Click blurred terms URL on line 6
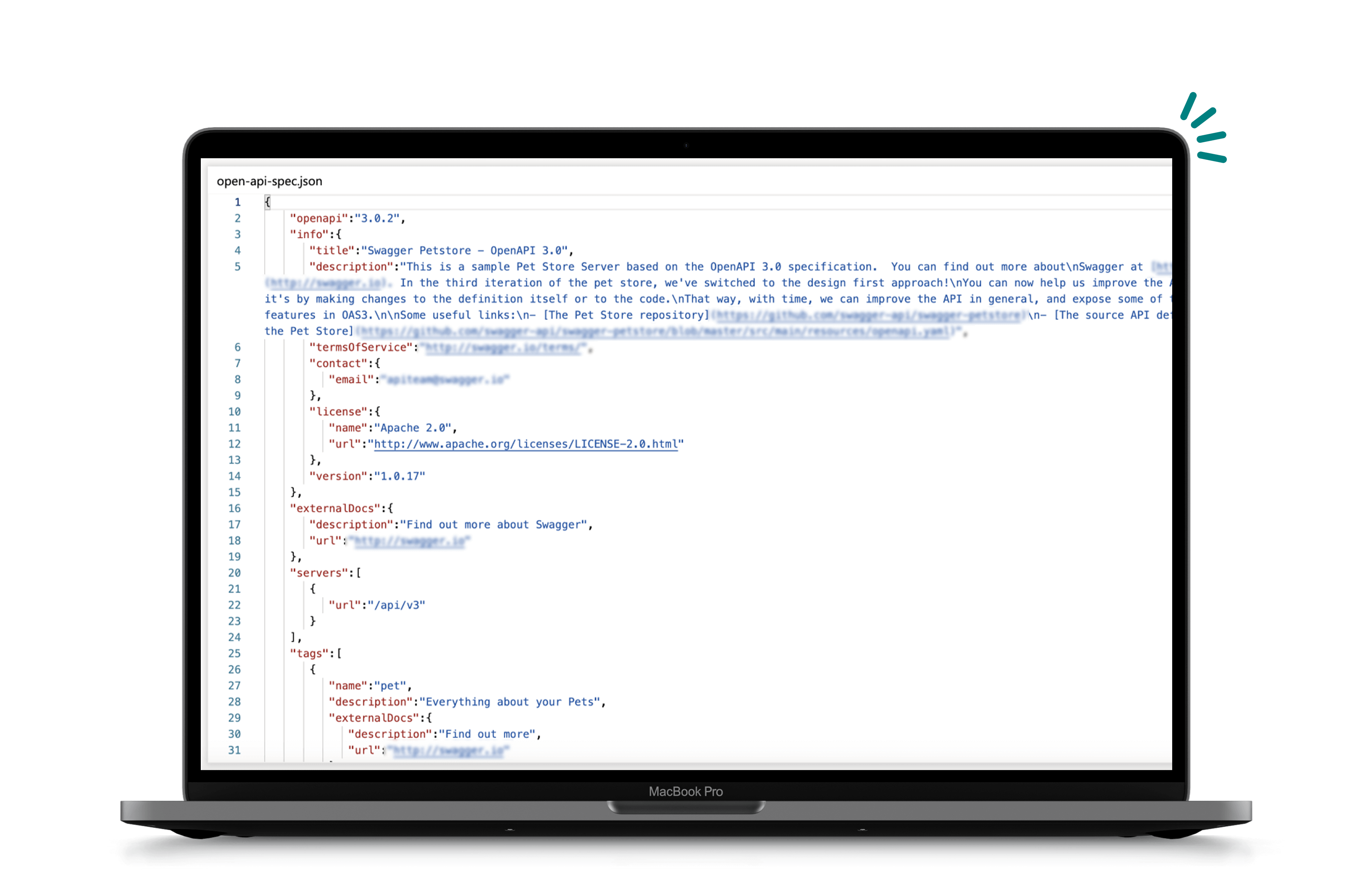 point(504,348)
